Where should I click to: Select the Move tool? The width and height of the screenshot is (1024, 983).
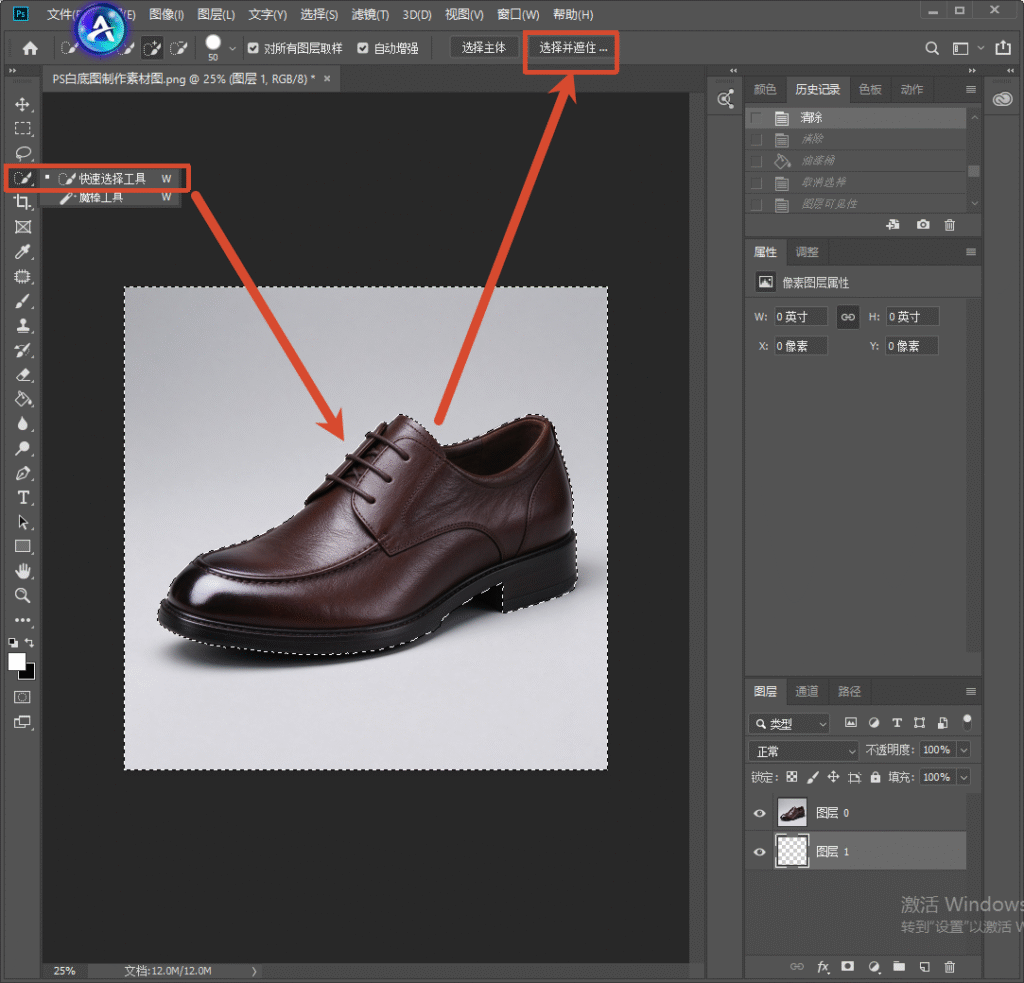(x=23, y=105)
